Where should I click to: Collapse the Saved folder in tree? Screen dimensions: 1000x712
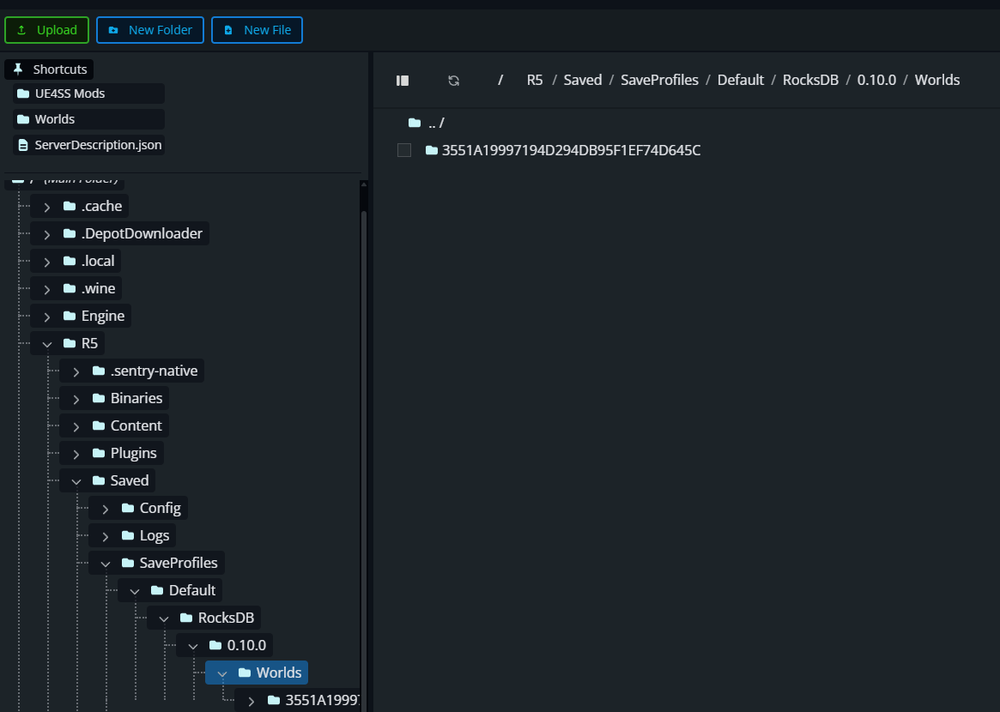pyautogui.click(x=77, y=480)
